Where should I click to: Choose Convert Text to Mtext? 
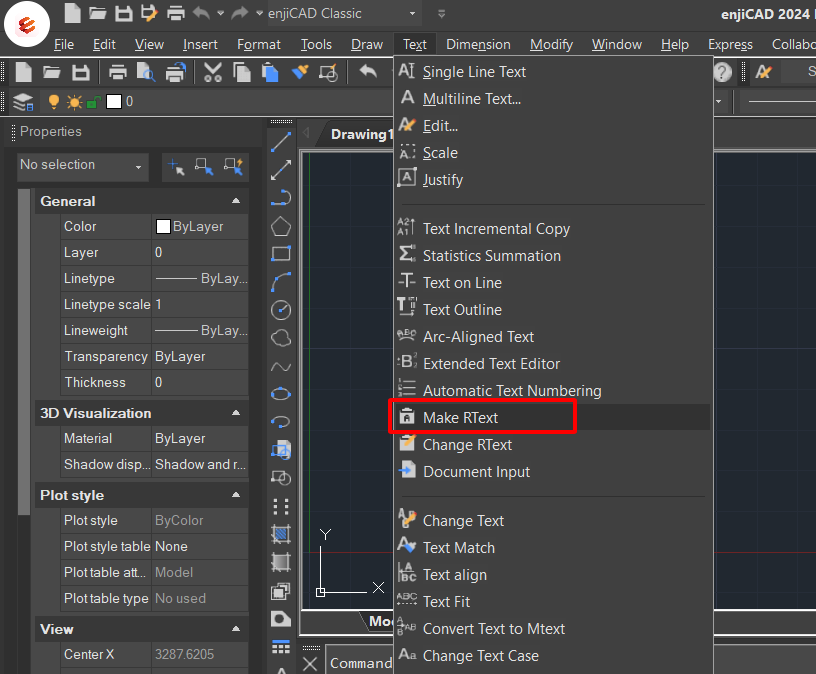[x=552, y=629]
